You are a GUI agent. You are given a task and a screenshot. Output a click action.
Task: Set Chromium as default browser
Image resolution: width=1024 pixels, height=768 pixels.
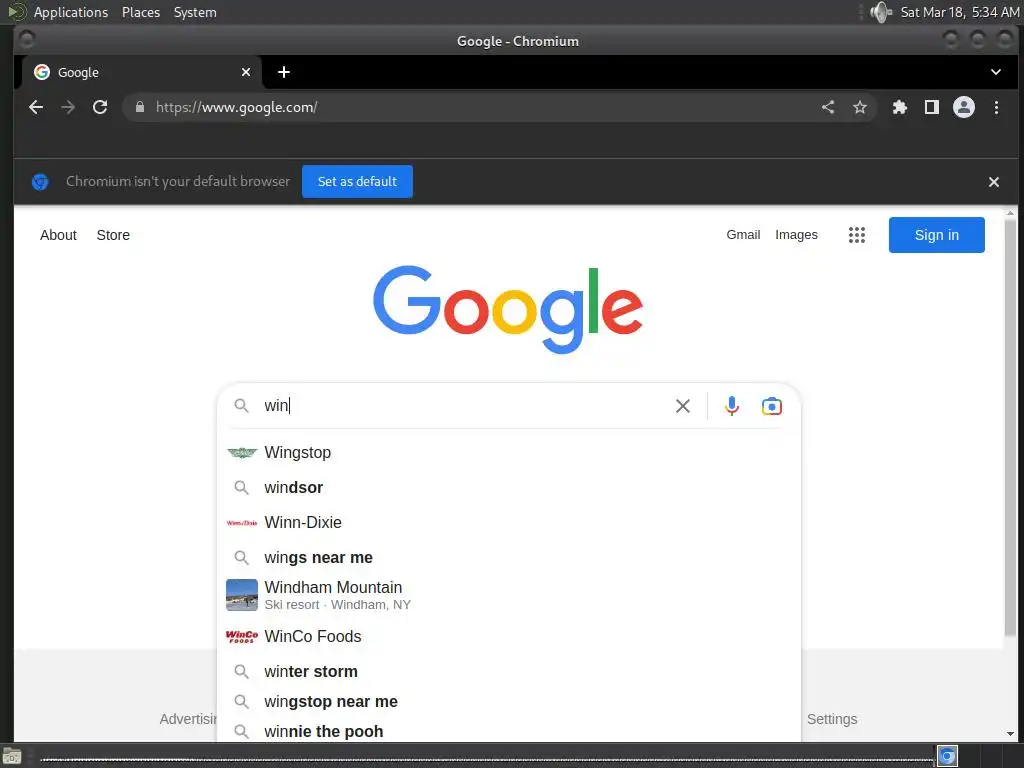pos(357,182)
